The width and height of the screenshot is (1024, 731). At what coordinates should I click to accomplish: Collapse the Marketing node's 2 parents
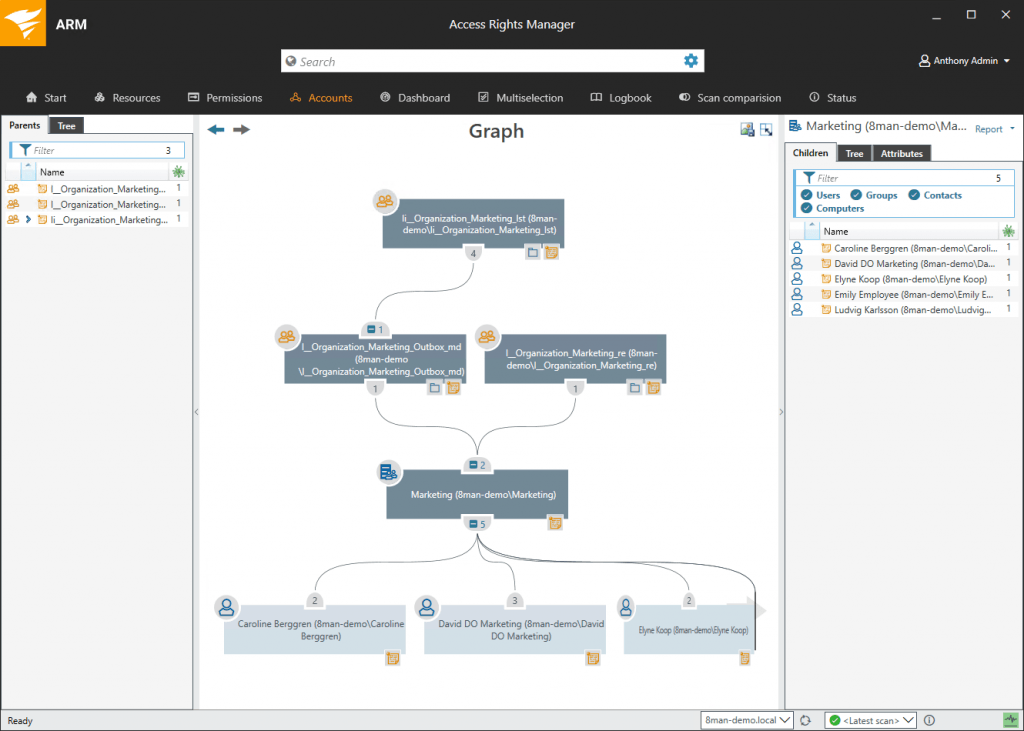(473, 465)
